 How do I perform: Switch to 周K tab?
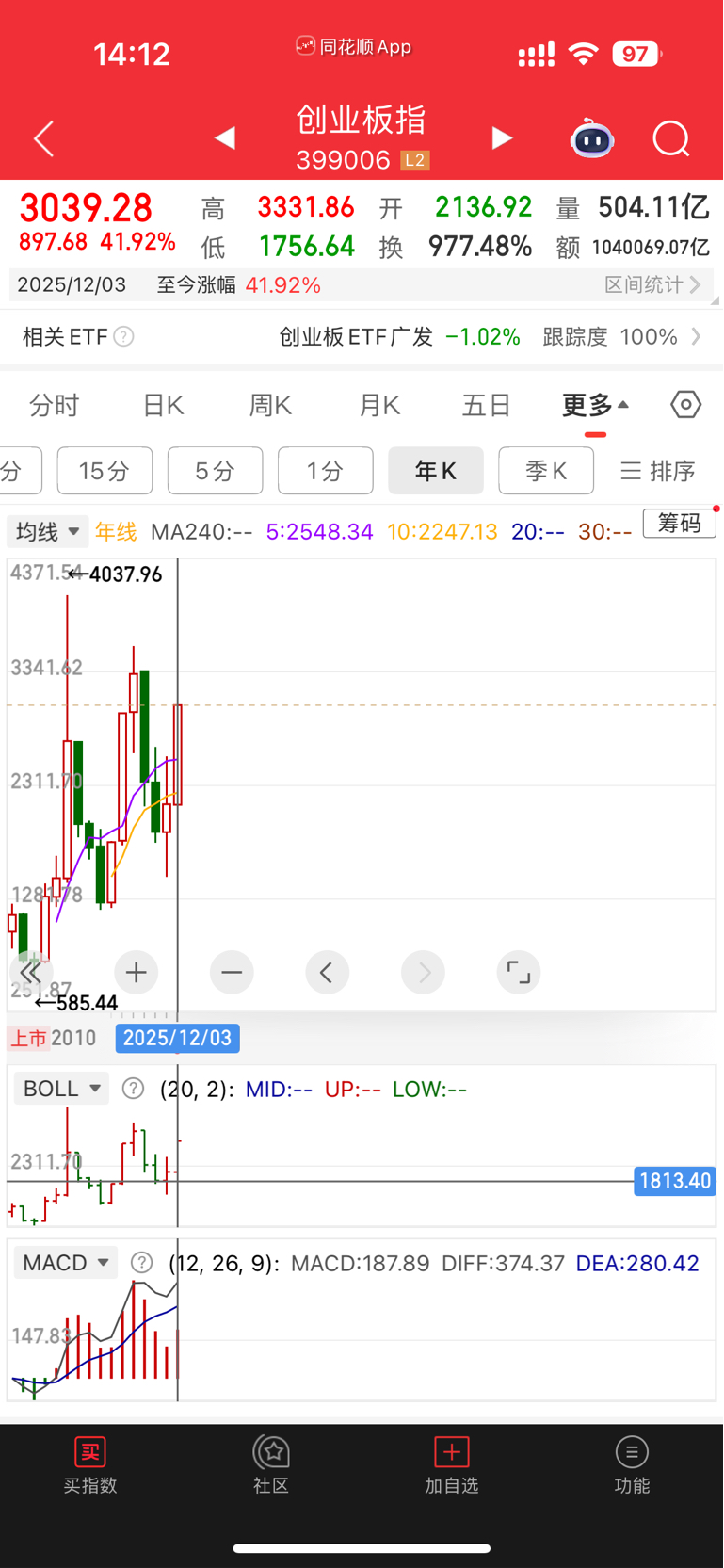[x=270, y=406]
